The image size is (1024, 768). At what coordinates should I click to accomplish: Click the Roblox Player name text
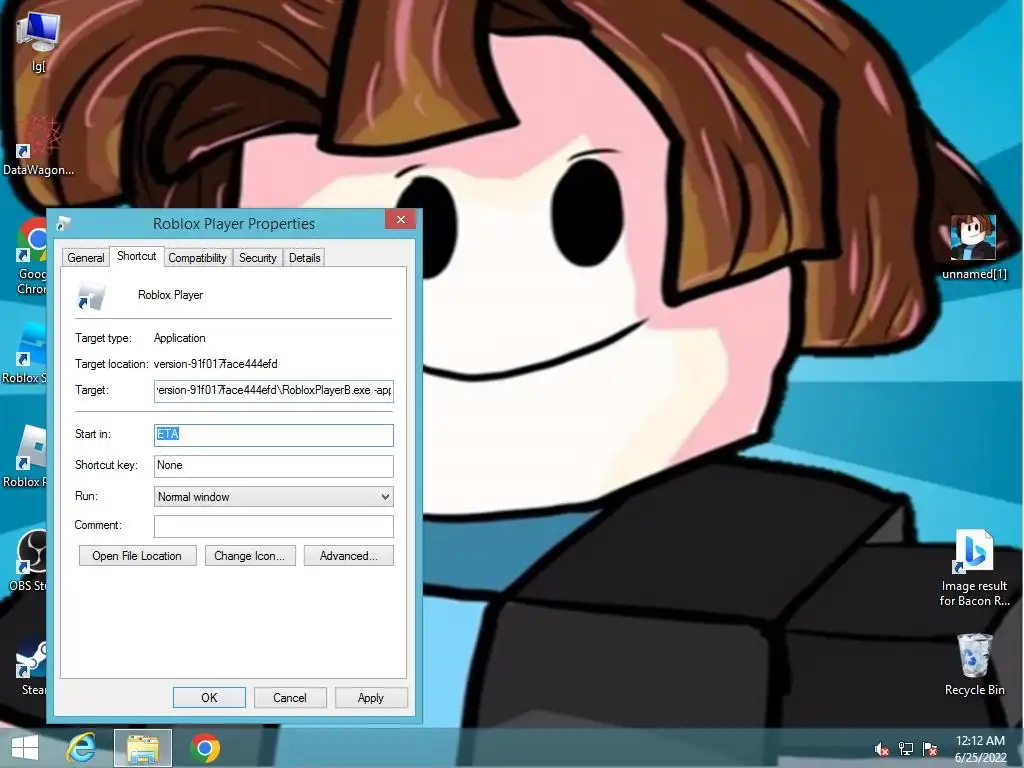[x=170, y=295]
